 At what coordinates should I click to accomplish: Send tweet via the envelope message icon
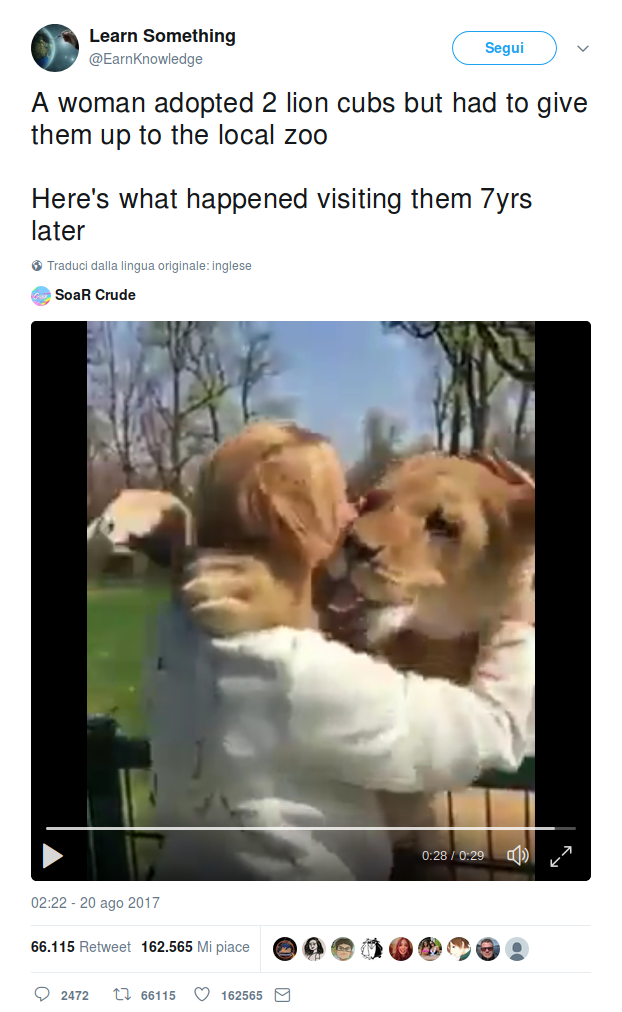tap(283, 995)
